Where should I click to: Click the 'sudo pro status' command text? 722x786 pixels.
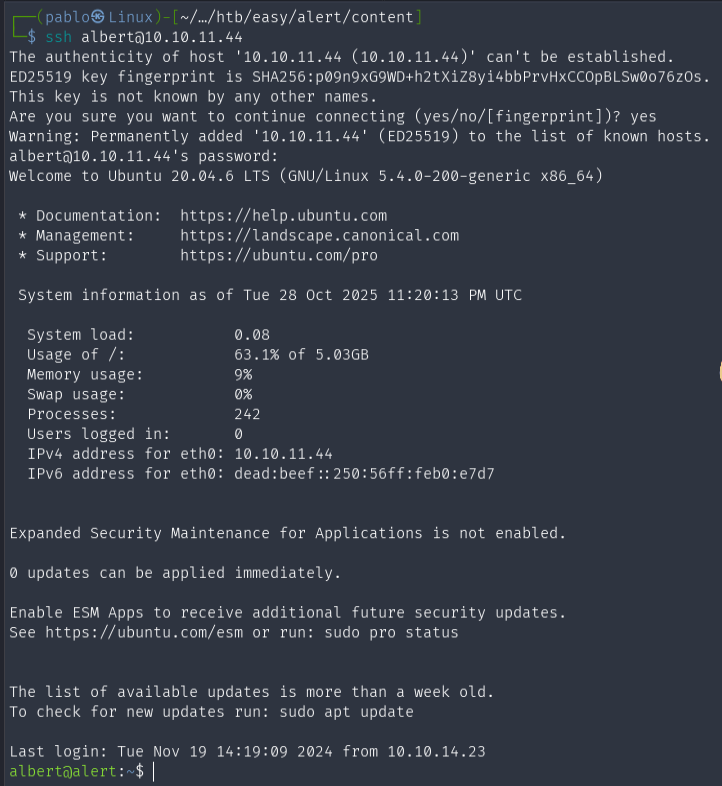(x=391, y=632)
